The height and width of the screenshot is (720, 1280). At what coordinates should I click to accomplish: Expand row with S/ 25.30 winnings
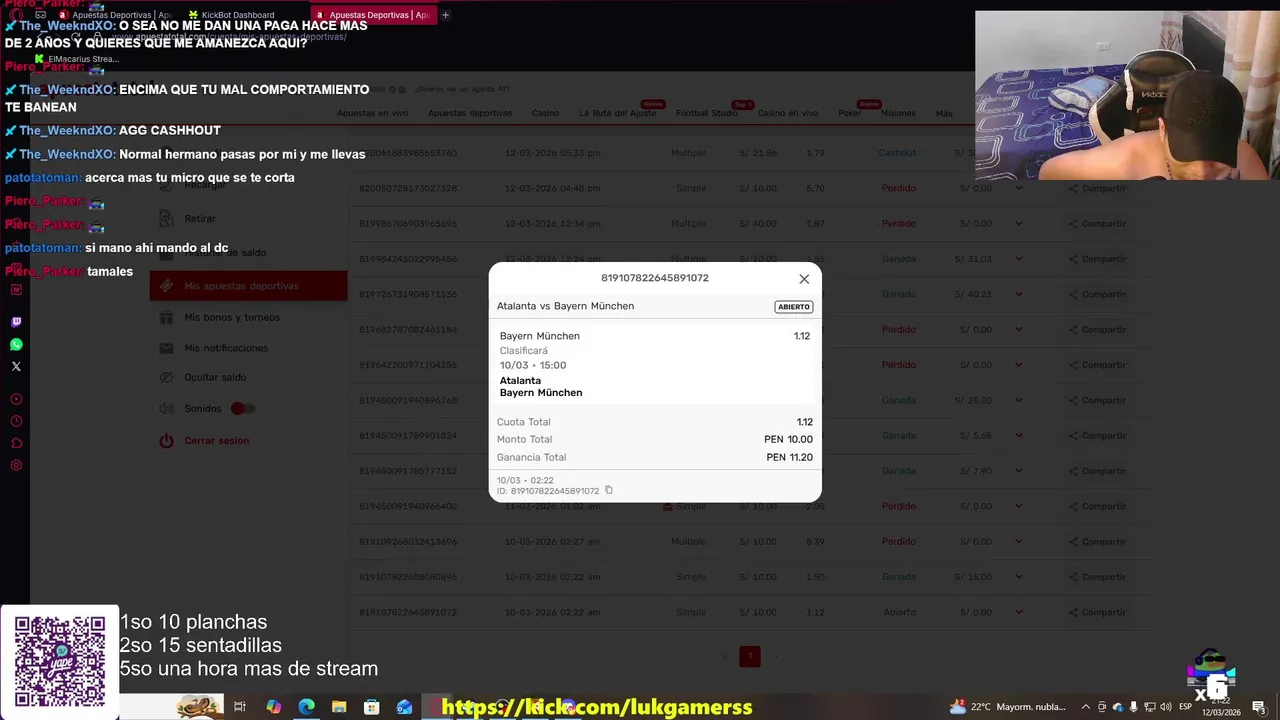coord(1019,400)
